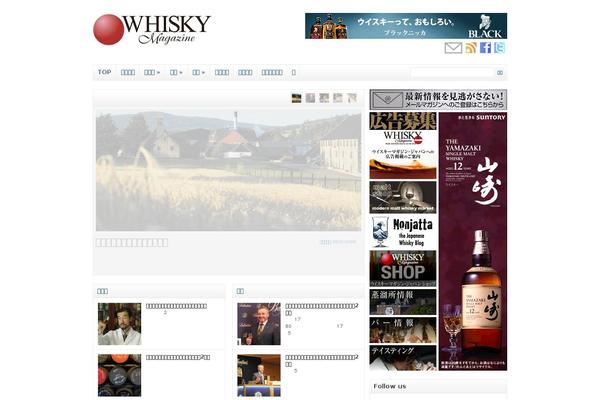The width and height of the screenshot is (600, 400).
Task: Expand the third navigation dropdown menu
Action: (152, 72)
